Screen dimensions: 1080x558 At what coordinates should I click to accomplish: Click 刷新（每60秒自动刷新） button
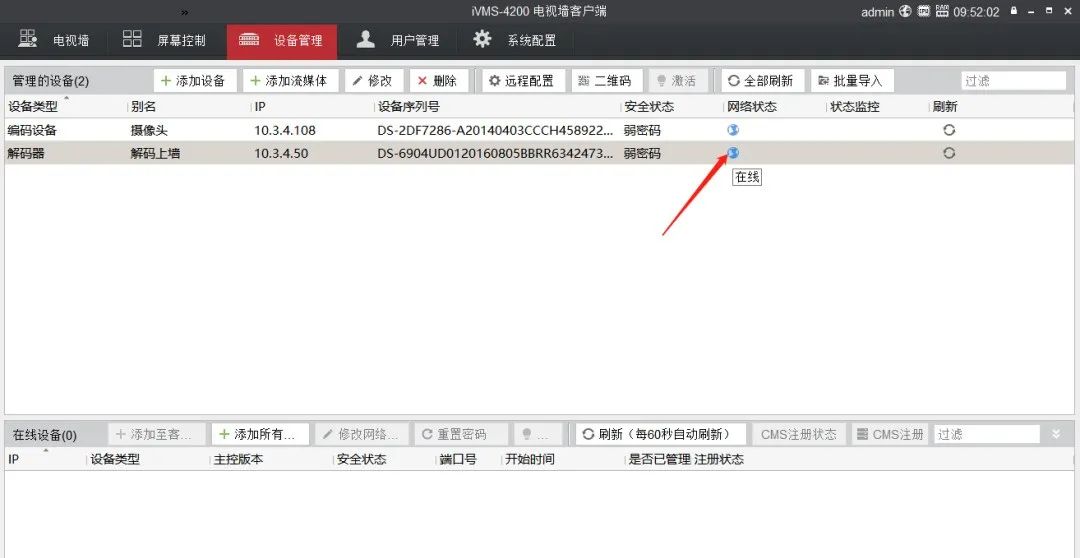coord(662,434)
